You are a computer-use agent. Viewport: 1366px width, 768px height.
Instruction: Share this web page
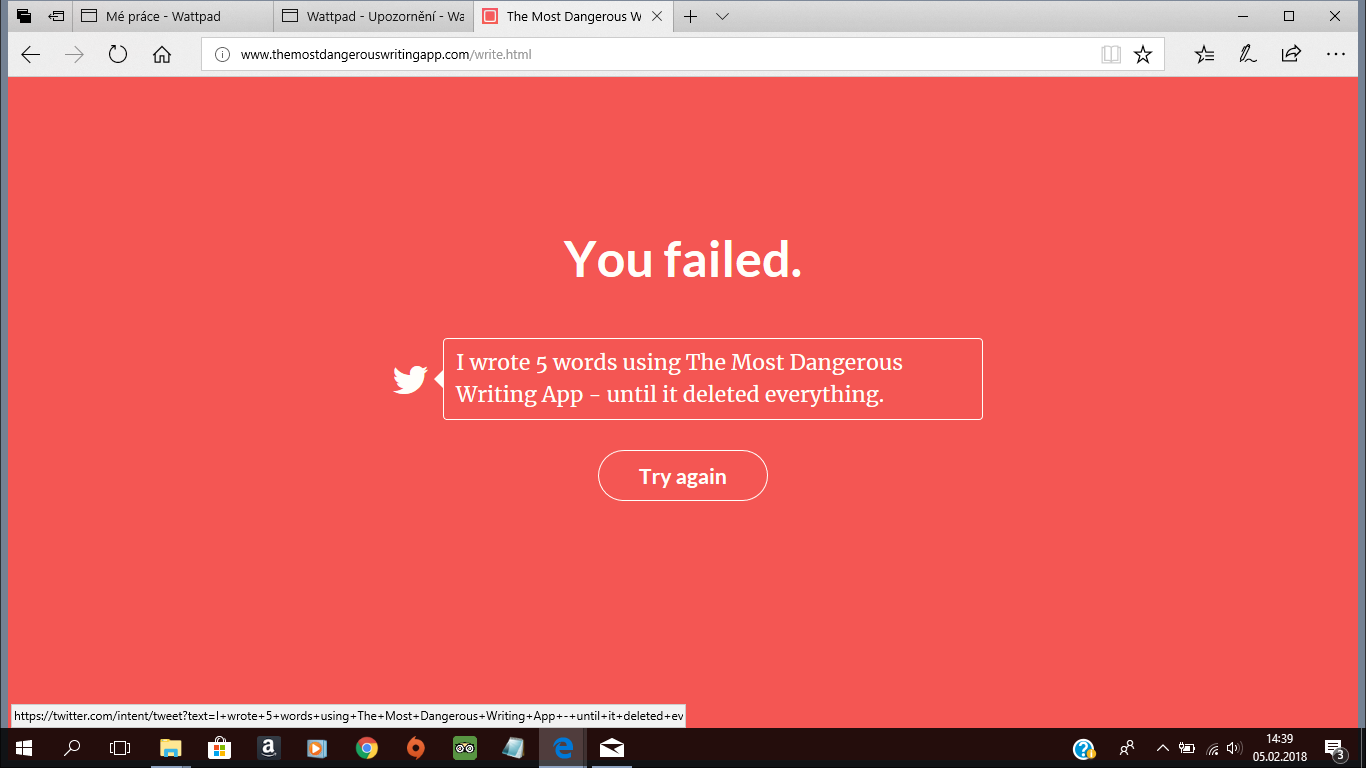1291,54
